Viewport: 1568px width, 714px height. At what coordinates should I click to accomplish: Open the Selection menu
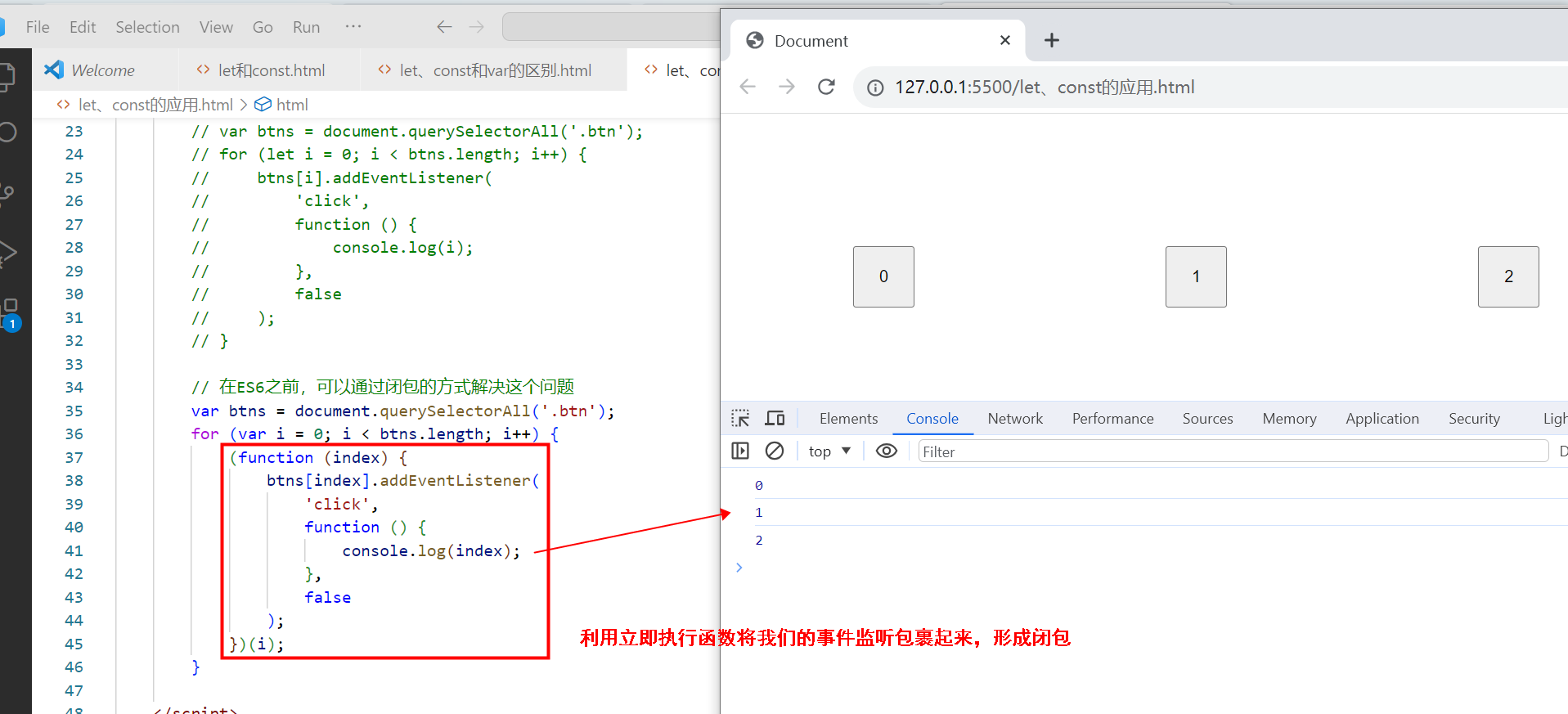point(147,27)
